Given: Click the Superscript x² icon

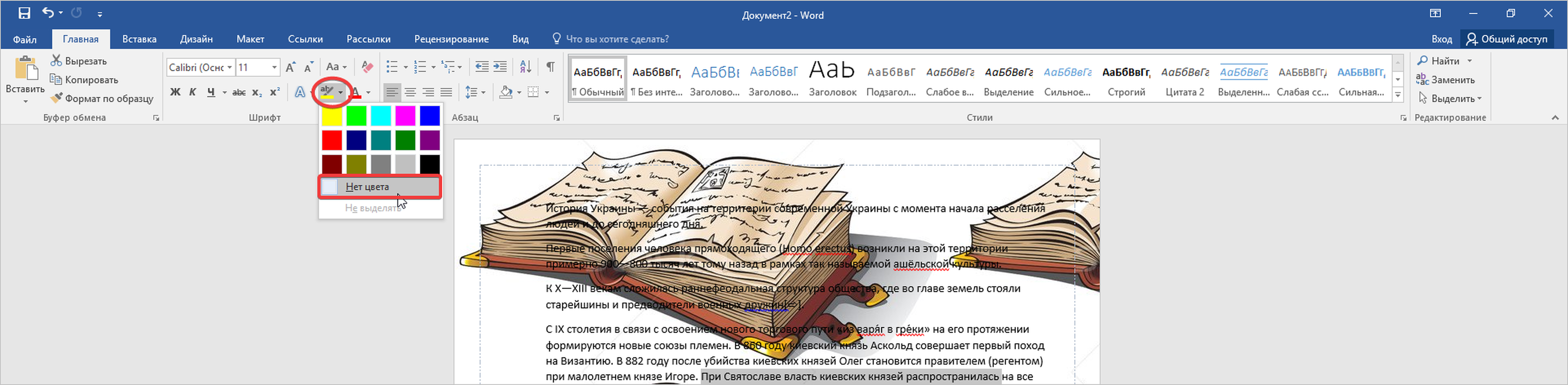Looking at the screenshot, I should (275, 92).
